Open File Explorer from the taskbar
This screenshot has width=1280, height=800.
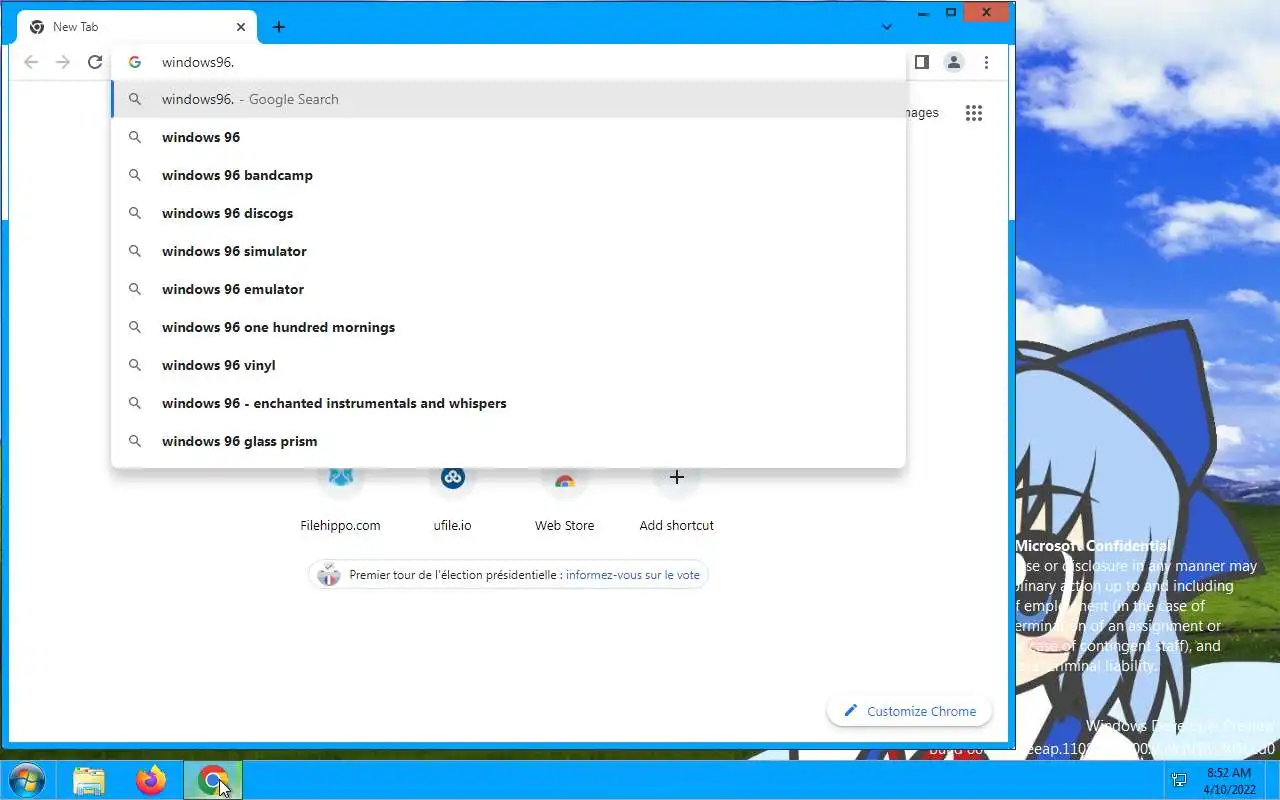89,780
